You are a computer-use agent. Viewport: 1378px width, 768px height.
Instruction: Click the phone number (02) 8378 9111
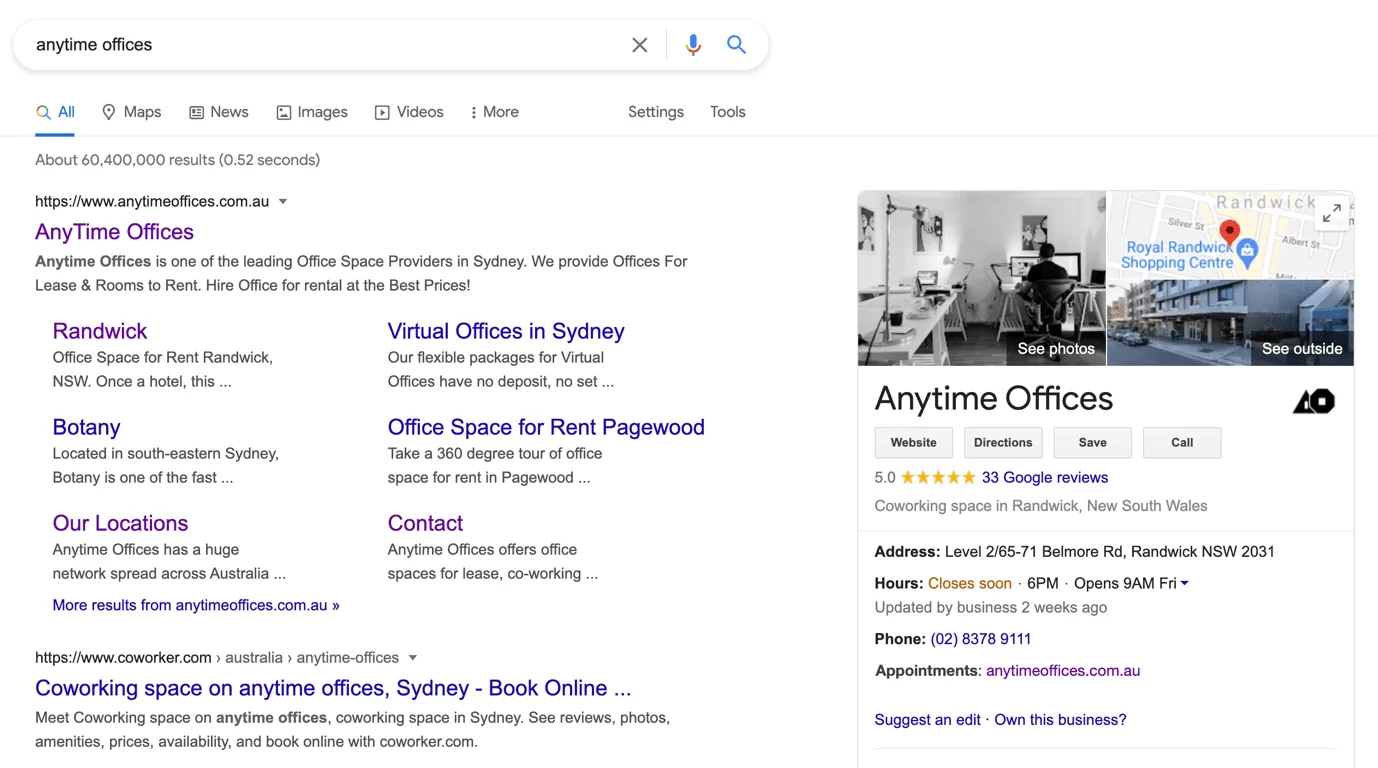(981, 639)
